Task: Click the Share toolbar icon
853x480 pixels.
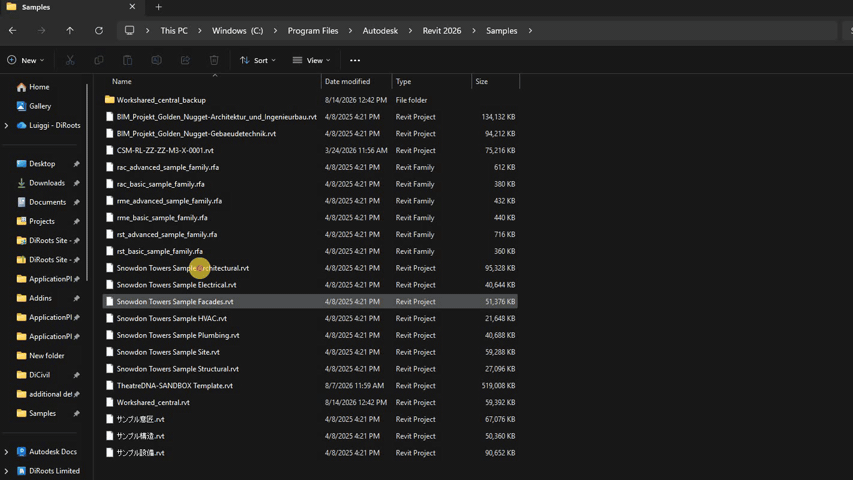Action: (185, 60)
